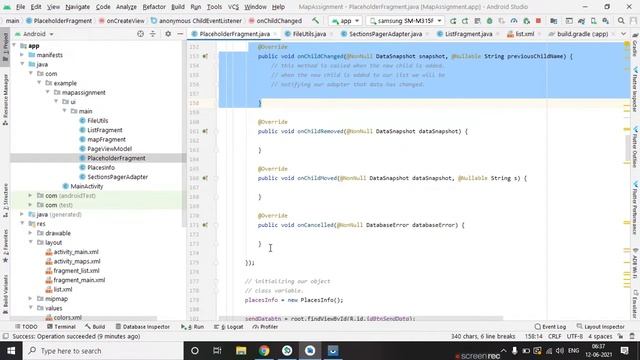
Task: Show hidden editor tabs chevron
Action: click(x=623, y=34)
